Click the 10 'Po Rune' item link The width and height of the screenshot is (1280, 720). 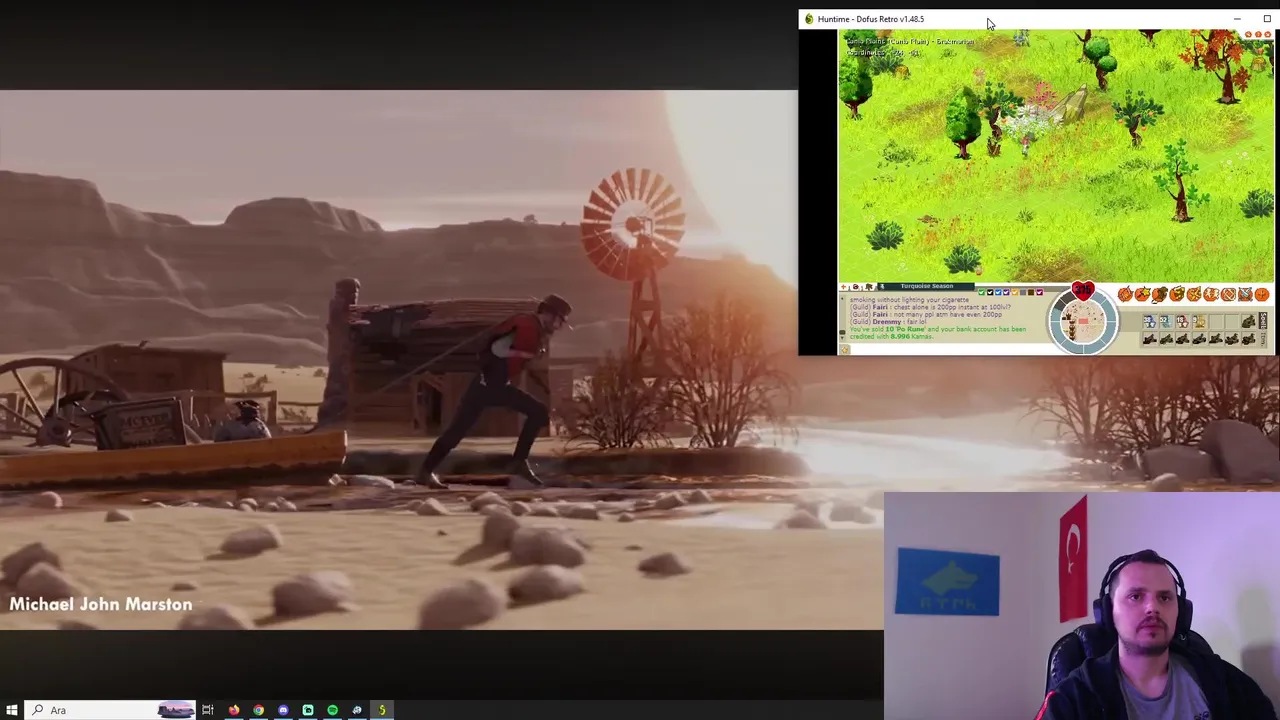pos(905,329)
